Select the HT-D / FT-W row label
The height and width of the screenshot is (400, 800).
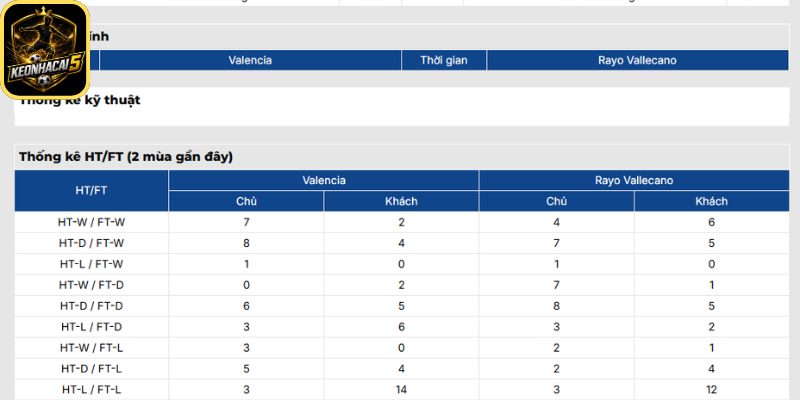point(91,243)
